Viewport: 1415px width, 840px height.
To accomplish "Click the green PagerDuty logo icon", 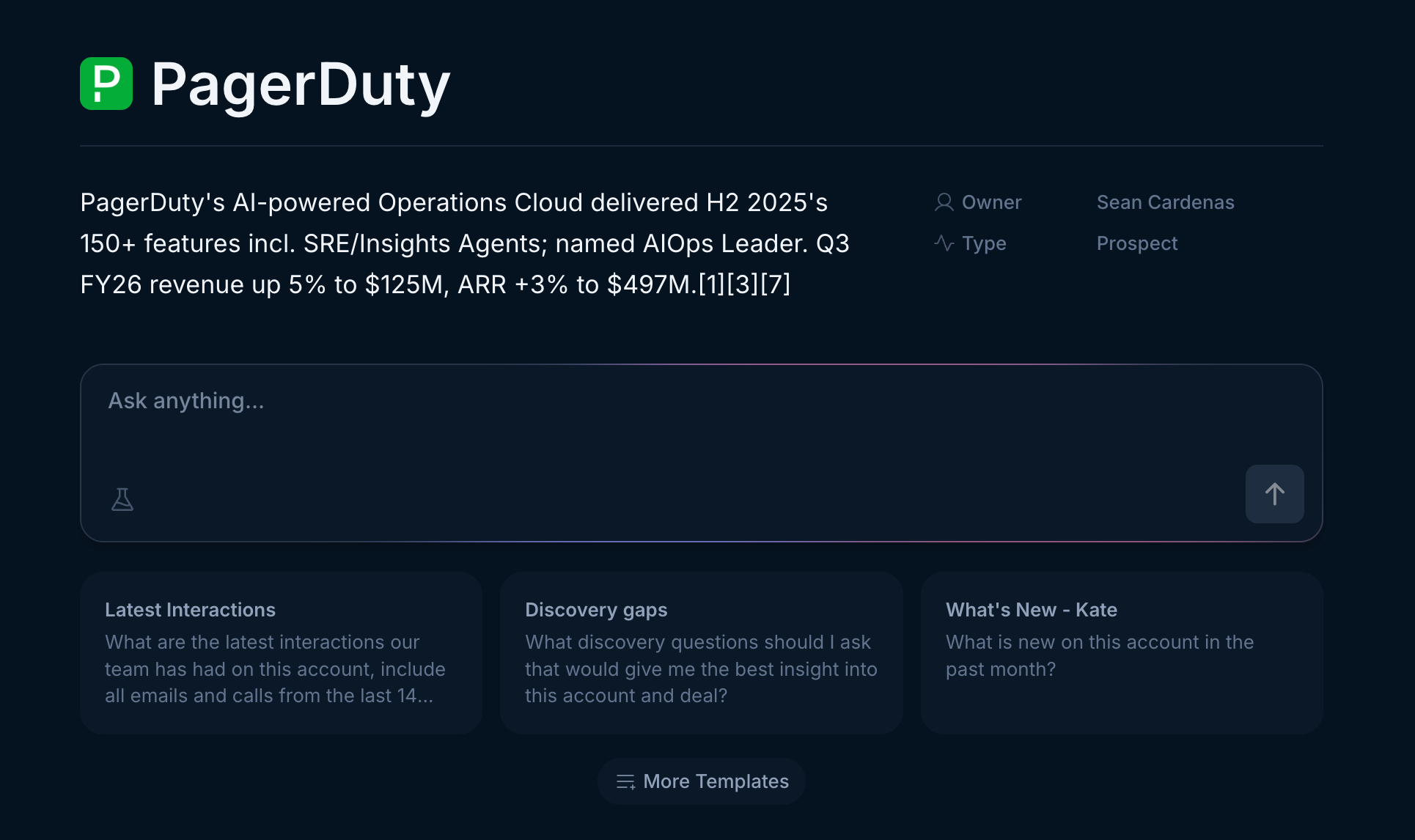I will 106,84.
